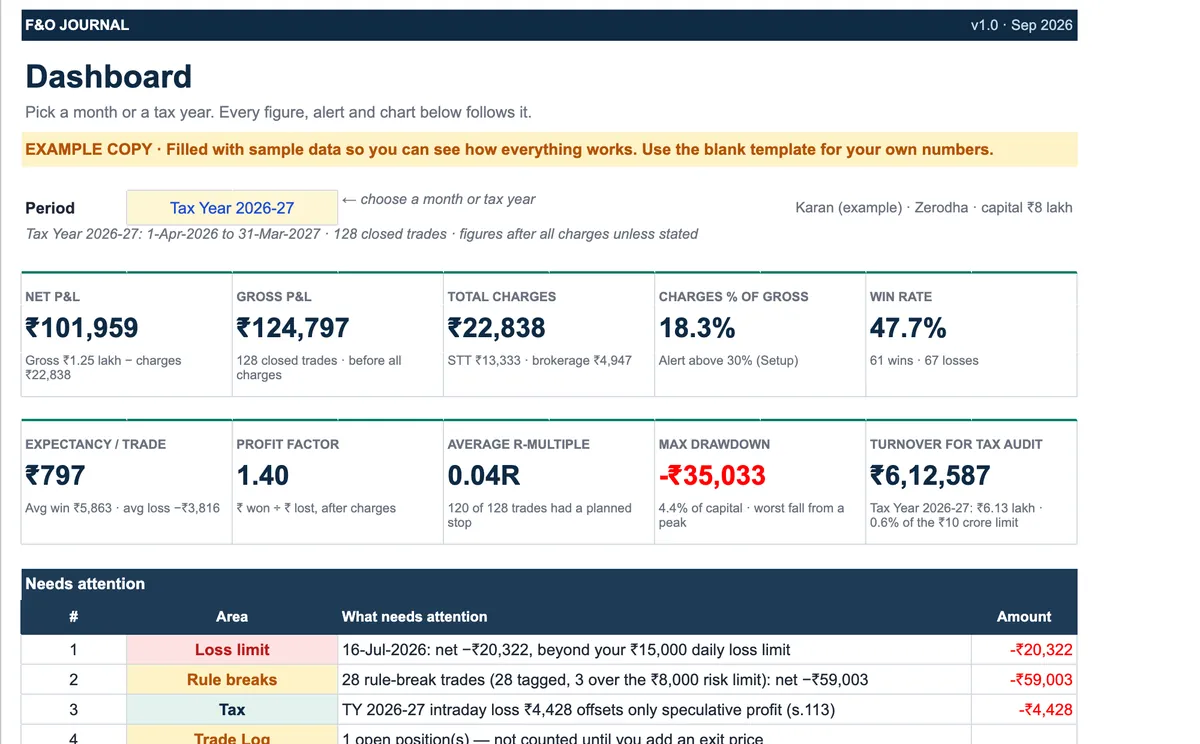Click the v1.0 · Sep 2026 version label
Screen dimensions: 1200x744
1021,25
